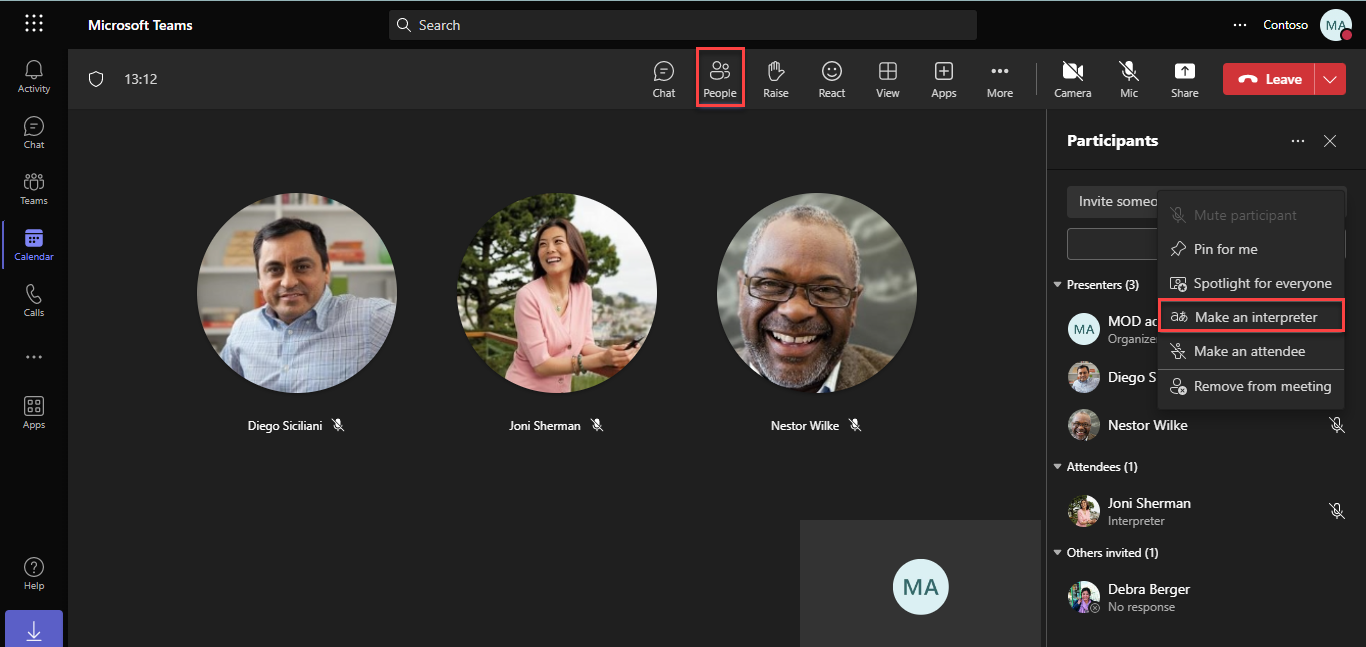Turn on the Camera
The width and height of the screenshot is (1366, 647).
pos(1072,78)
